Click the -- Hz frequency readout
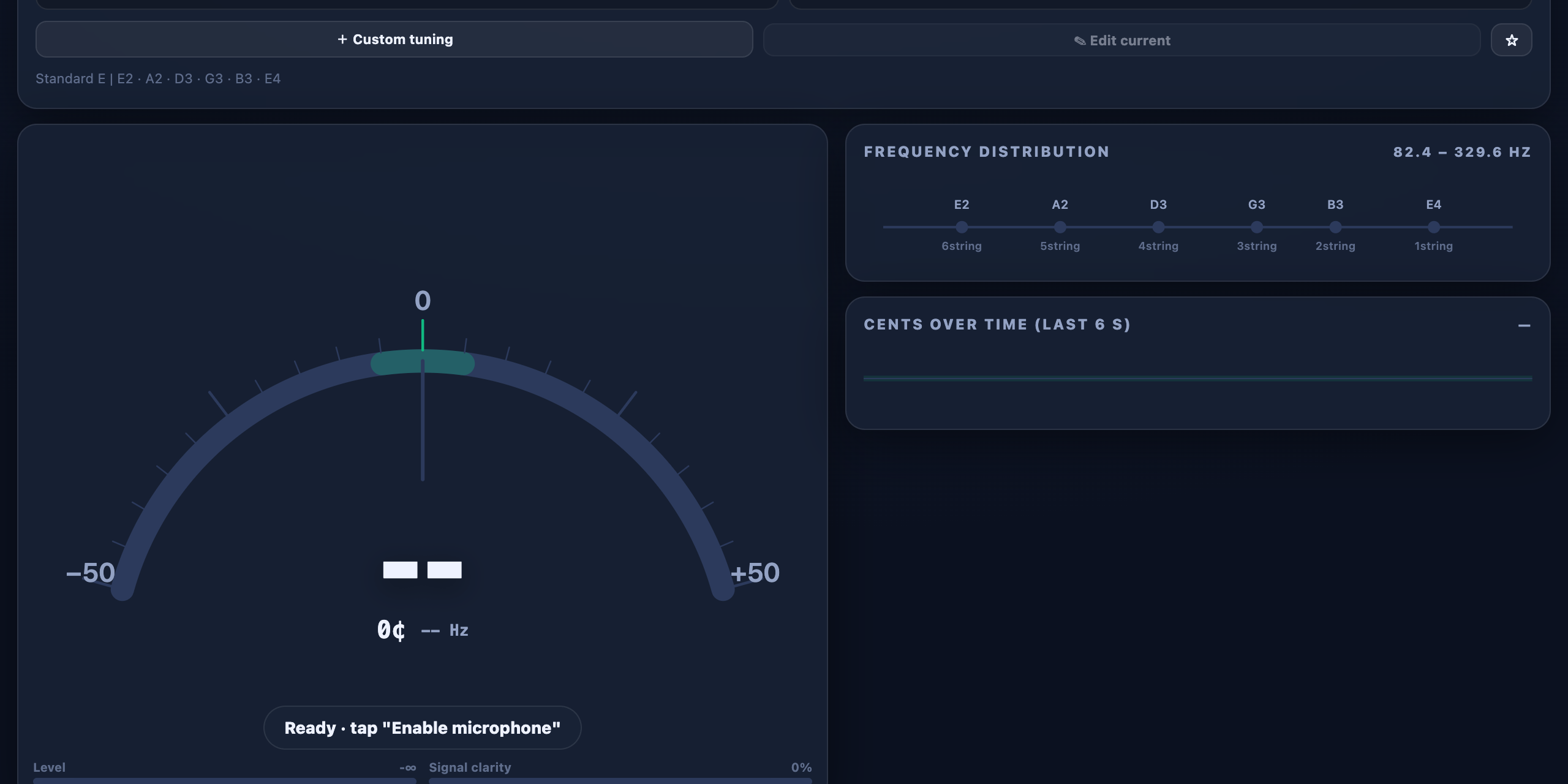 pos(445,630)
